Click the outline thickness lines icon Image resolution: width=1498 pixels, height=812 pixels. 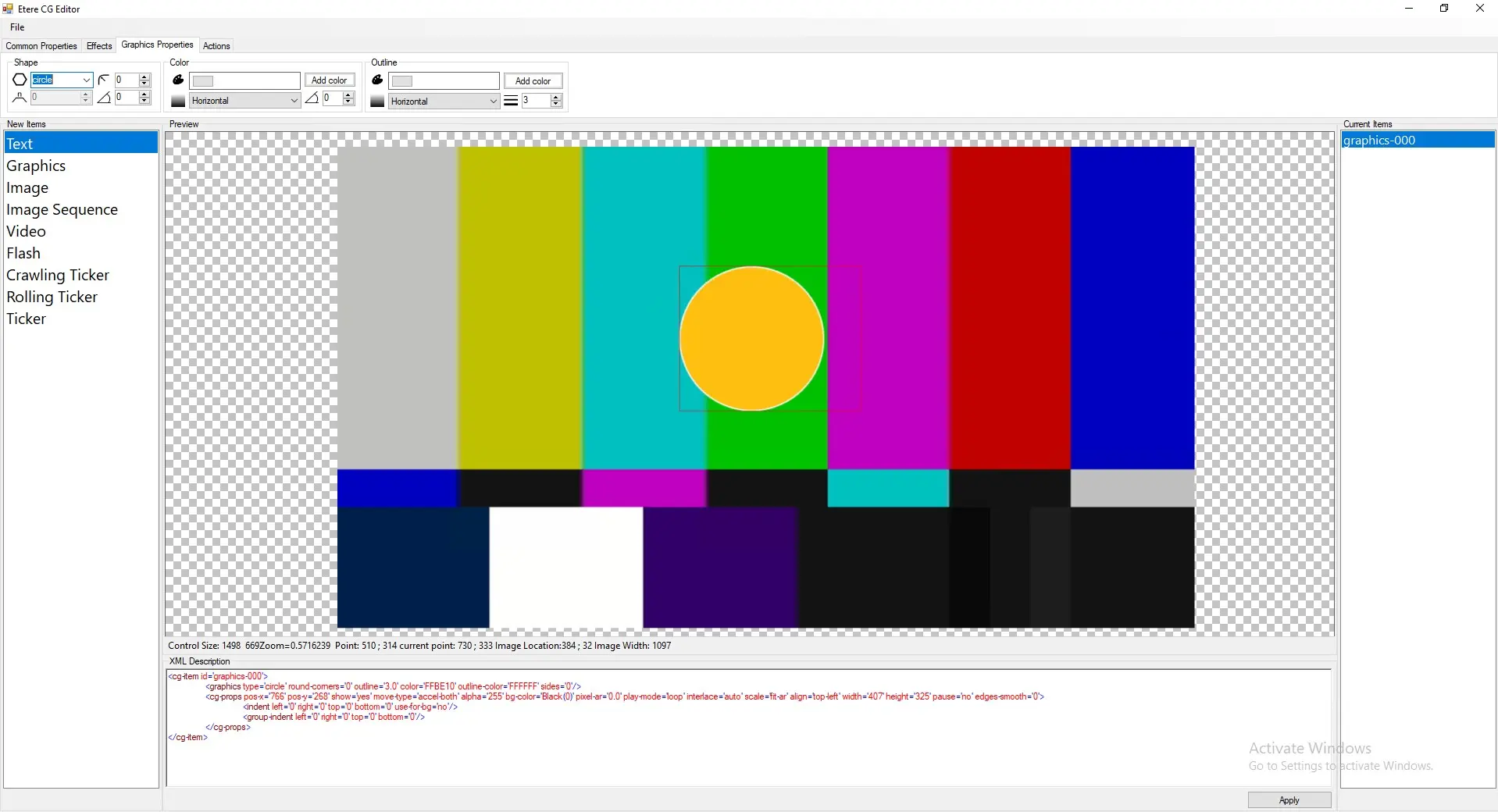click(x=511, y=101)
